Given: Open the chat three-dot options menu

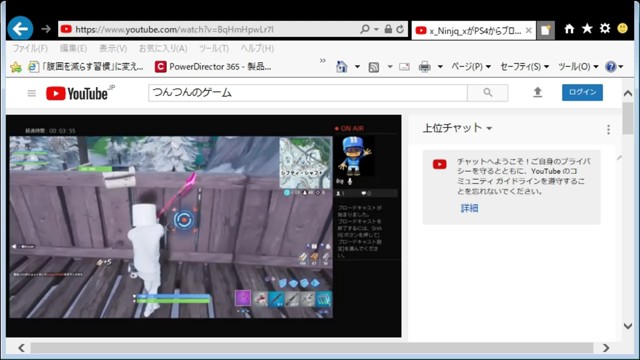Looking at the screenshot, I should pyautogui.click(x=608, y=129).
